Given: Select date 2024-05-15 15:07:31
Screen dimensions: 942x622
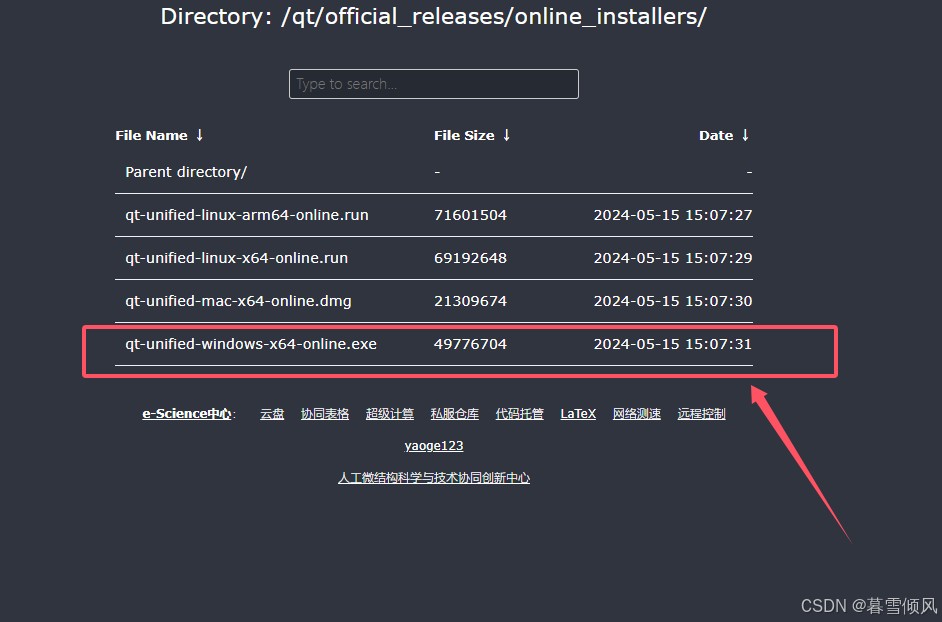Looking at the screenshot, I should coord(673,344).
